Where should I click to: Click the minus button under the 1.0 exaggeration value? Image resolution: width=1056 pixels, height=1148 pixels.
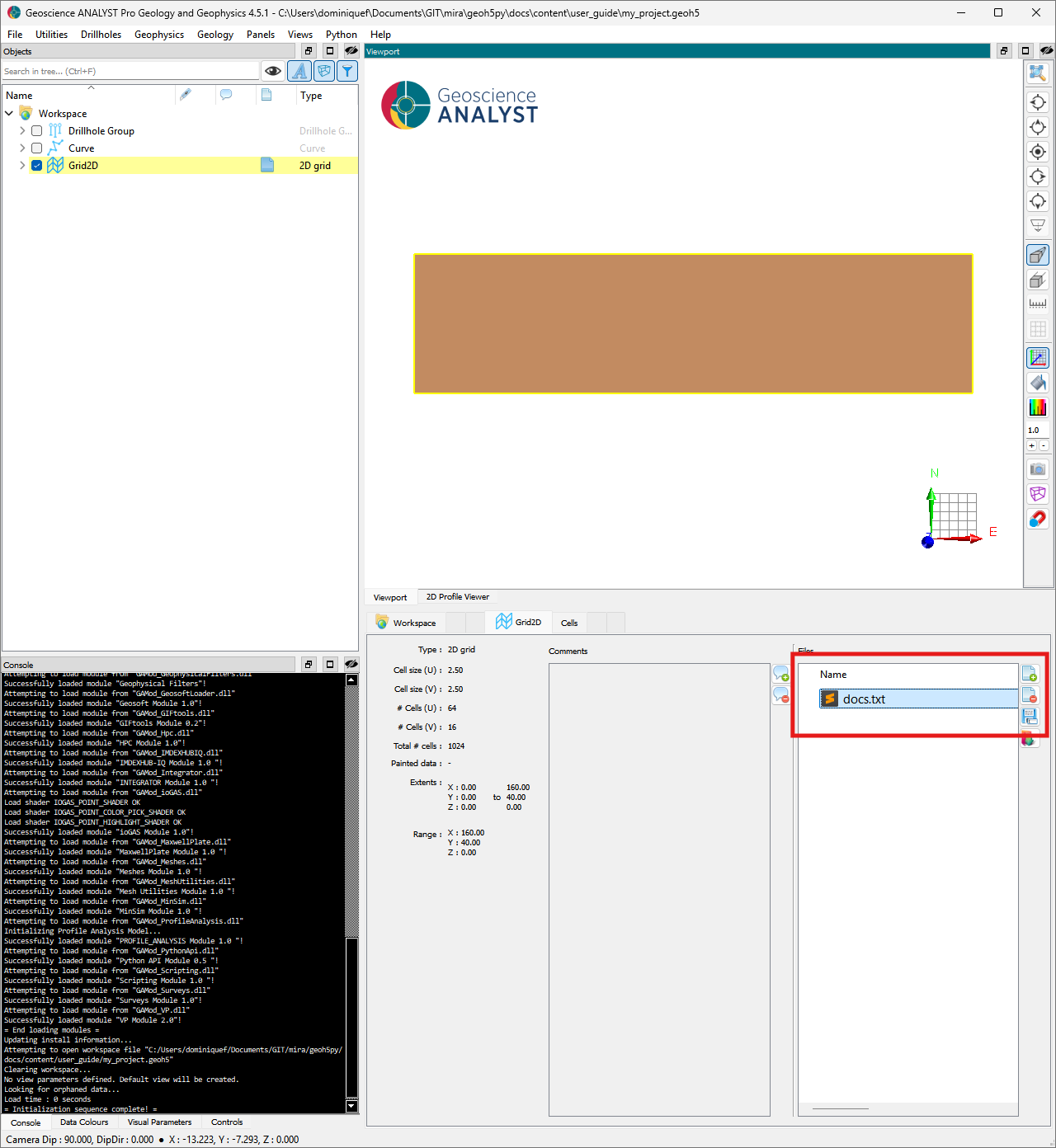point(1044,445)
